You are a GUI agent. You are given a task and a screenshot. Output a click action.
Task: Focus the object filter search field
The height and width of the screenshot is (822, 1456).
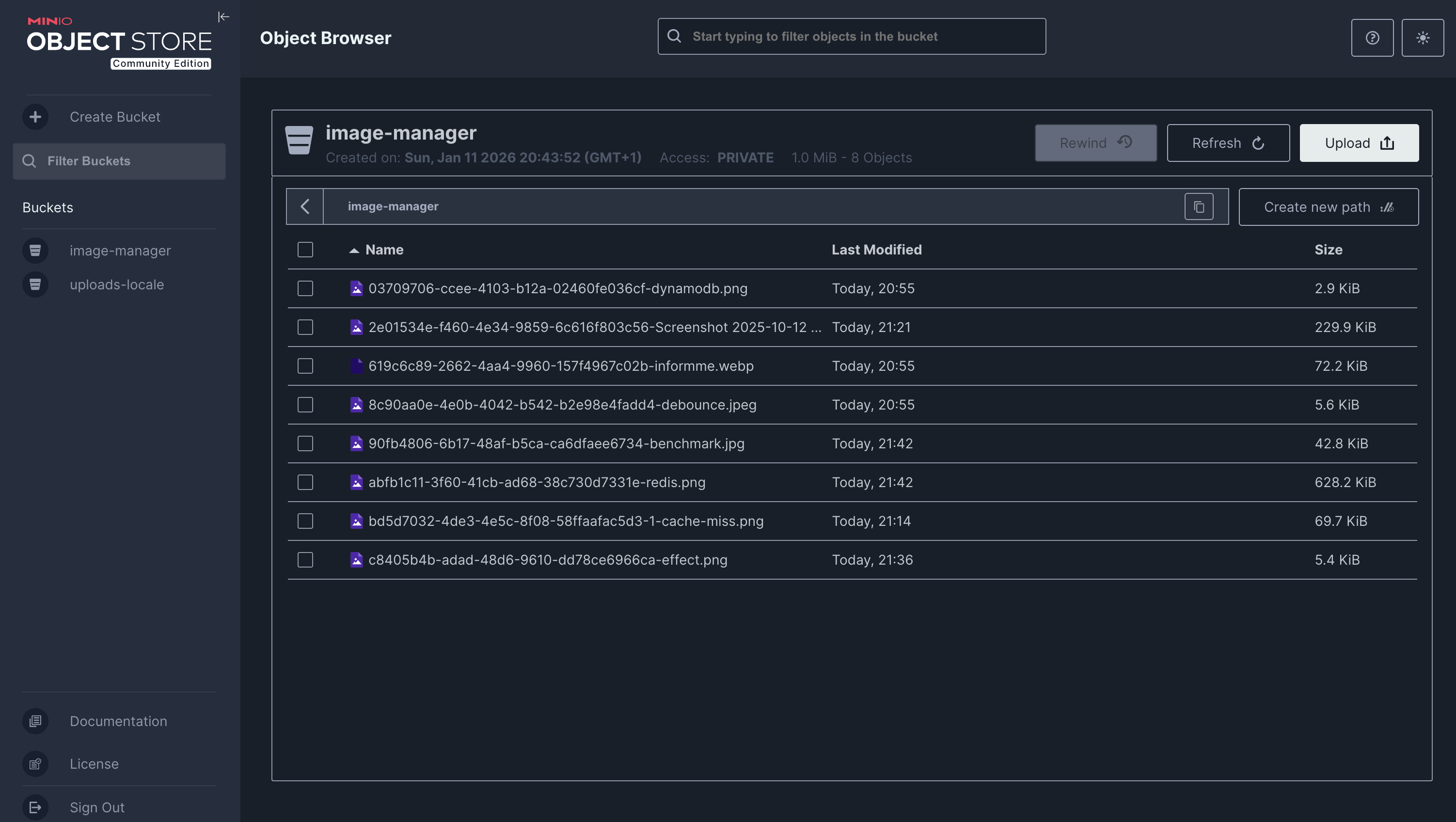[851, 37]
